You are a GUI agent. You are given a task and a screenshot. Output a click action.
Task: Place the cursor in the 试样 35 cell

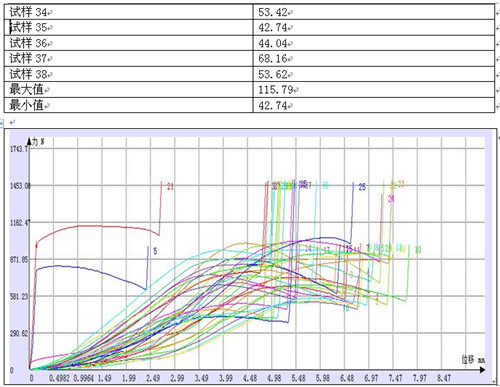(x=129, y=27)
